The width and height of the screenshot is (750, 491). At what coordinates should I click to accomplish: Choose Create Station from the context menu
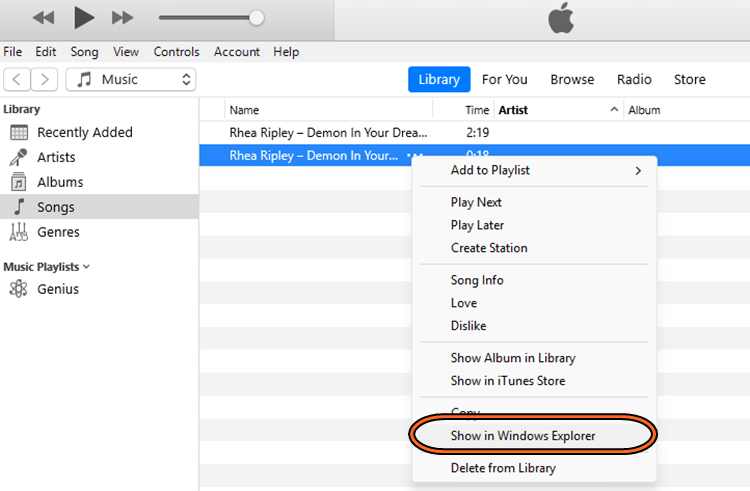click(x=534, y=248)
